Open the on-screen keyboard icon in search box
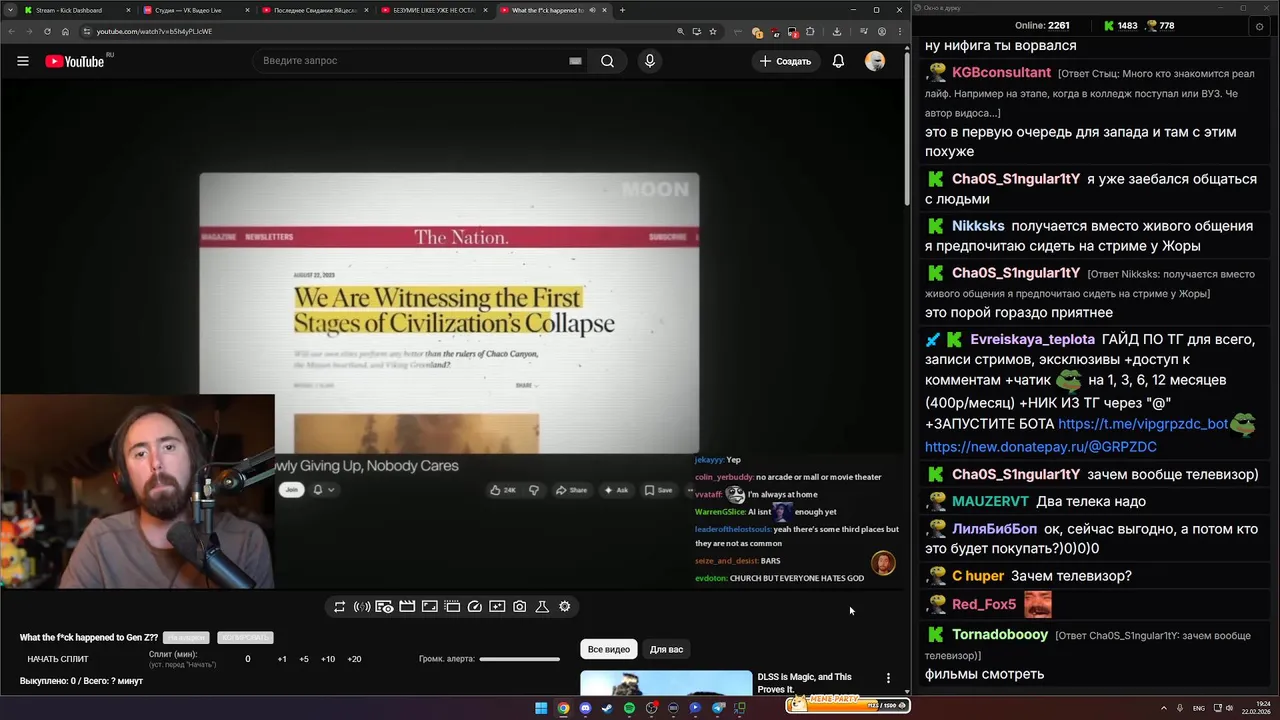 (575, 61)
